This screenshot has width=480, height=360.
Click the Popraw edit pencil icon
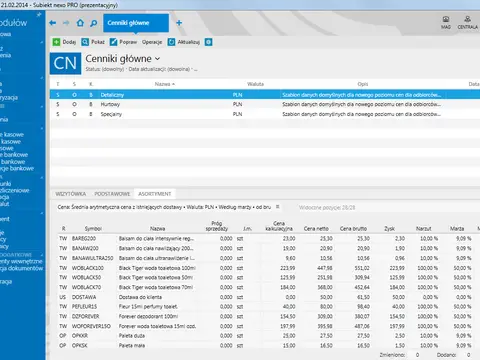pos(114,42)
